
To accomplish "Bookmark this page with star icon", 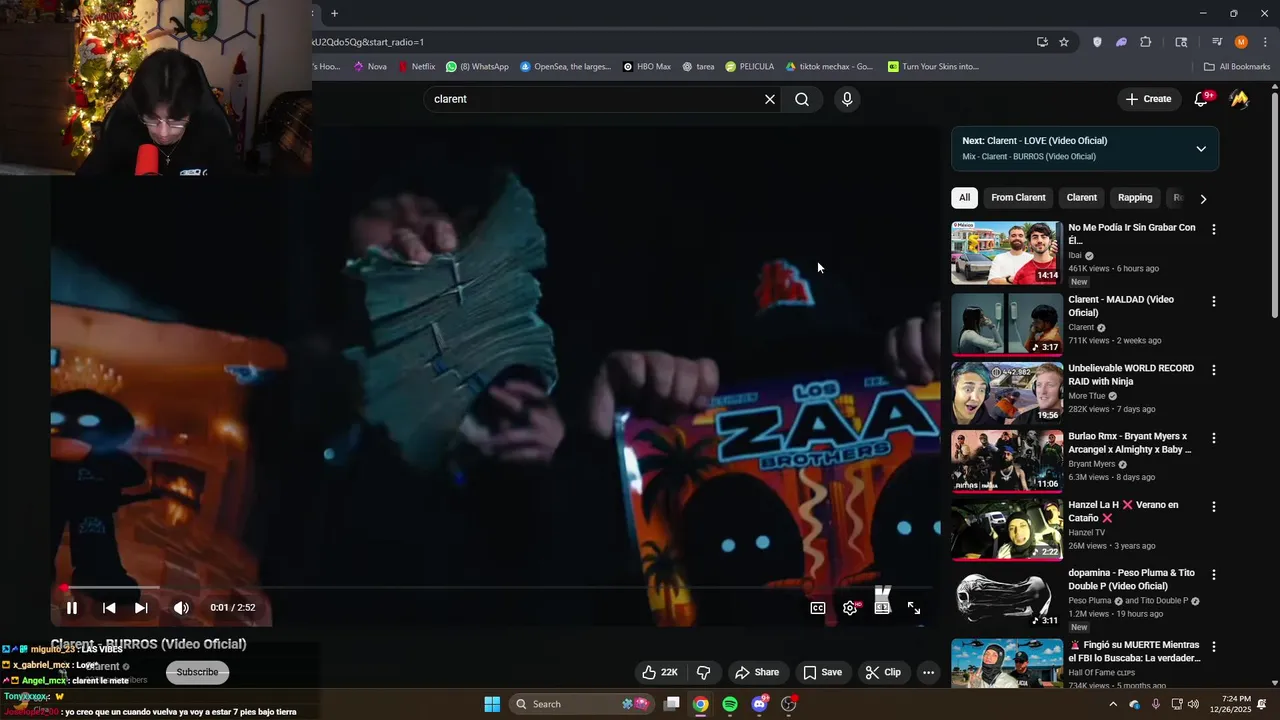I will tap(1064, 42).
